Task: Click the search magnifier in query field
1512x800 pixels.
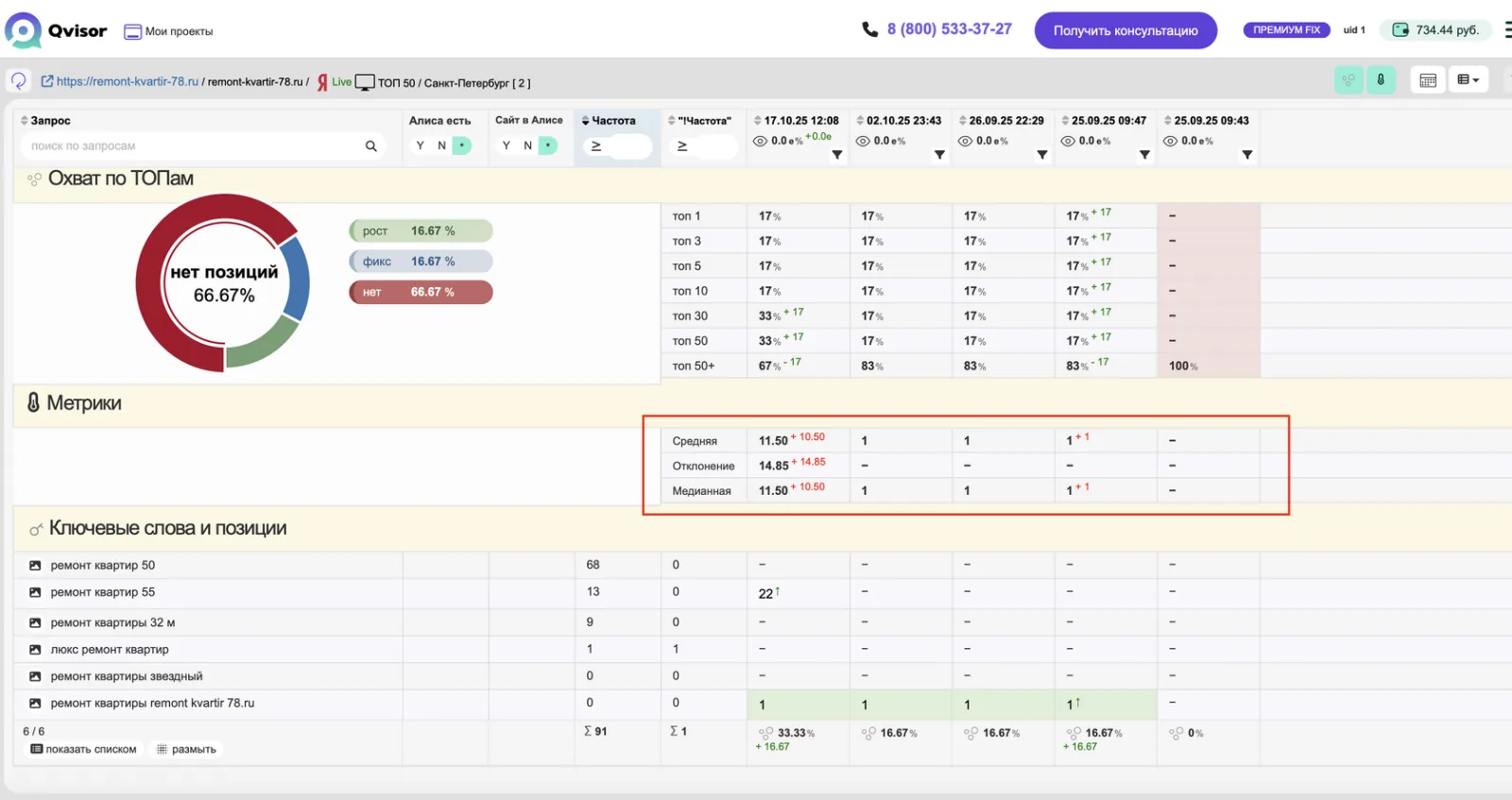Action: coord(370,146)
